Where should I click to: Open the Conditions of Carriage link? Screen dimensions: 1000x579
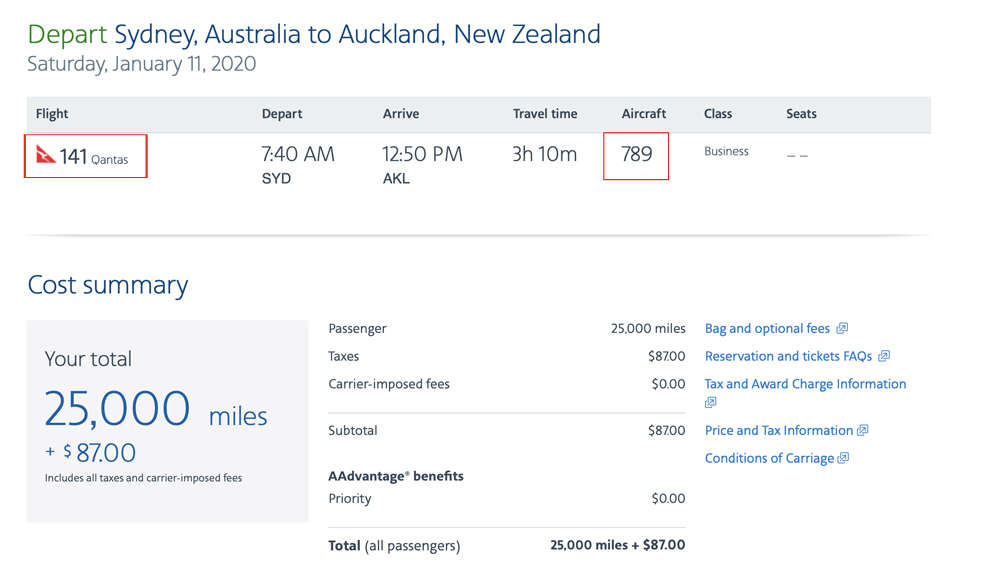pos(769,458)
